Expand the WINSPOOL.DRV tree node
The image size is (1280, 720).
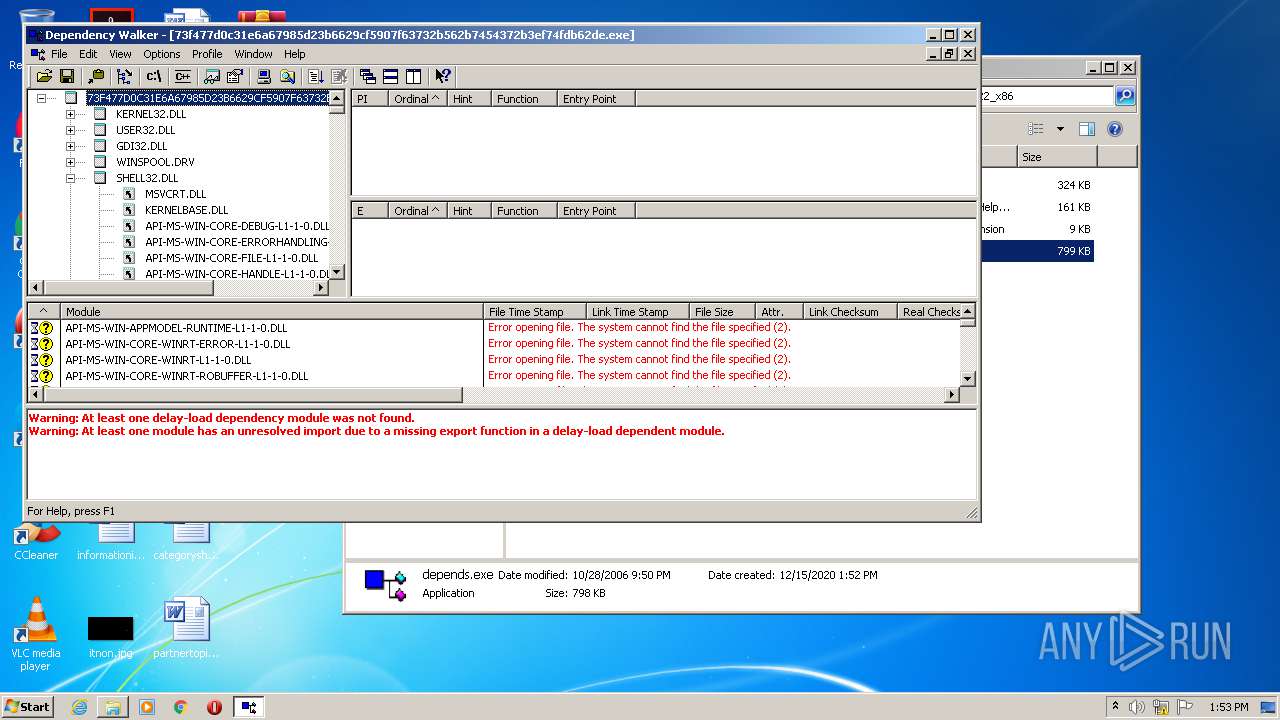click(71, 162)
